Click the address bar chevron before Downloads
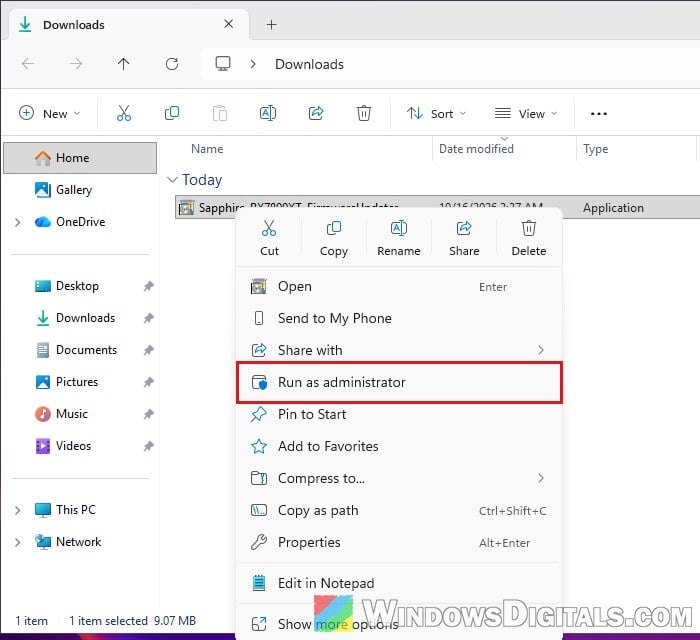Image resolution: width=700 pixels, height=640 pixels. coord(253,64)
